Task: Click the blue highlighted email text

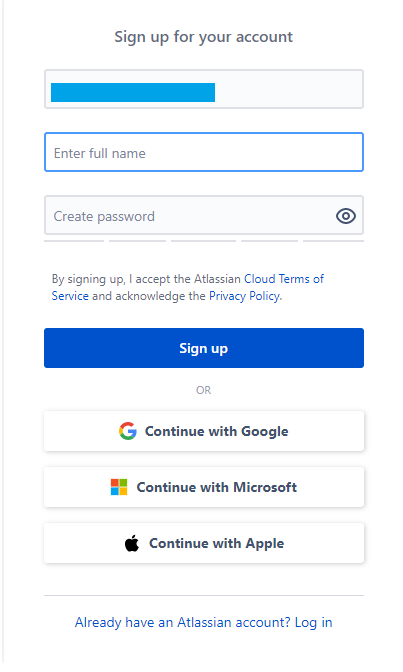Action: click(133, 93)
